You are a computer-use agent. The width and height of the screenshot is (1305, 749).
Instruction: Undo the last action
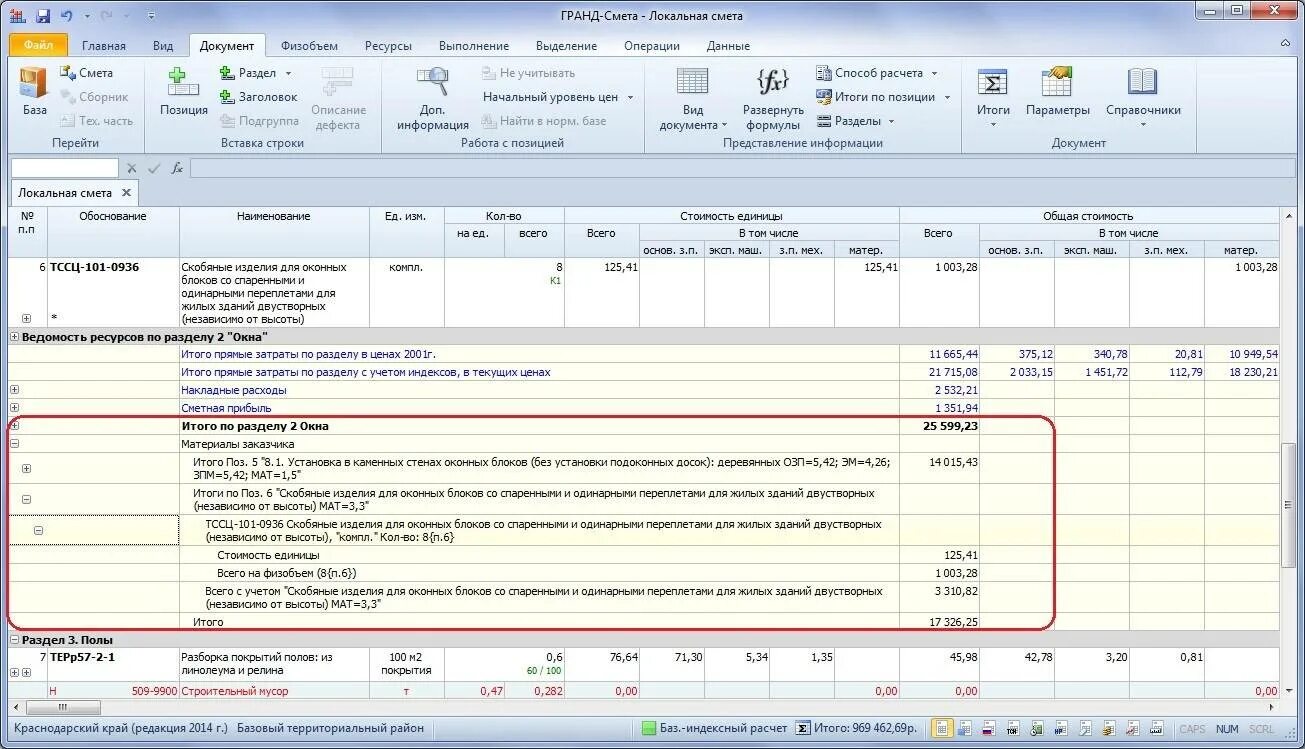pos(67,16)
